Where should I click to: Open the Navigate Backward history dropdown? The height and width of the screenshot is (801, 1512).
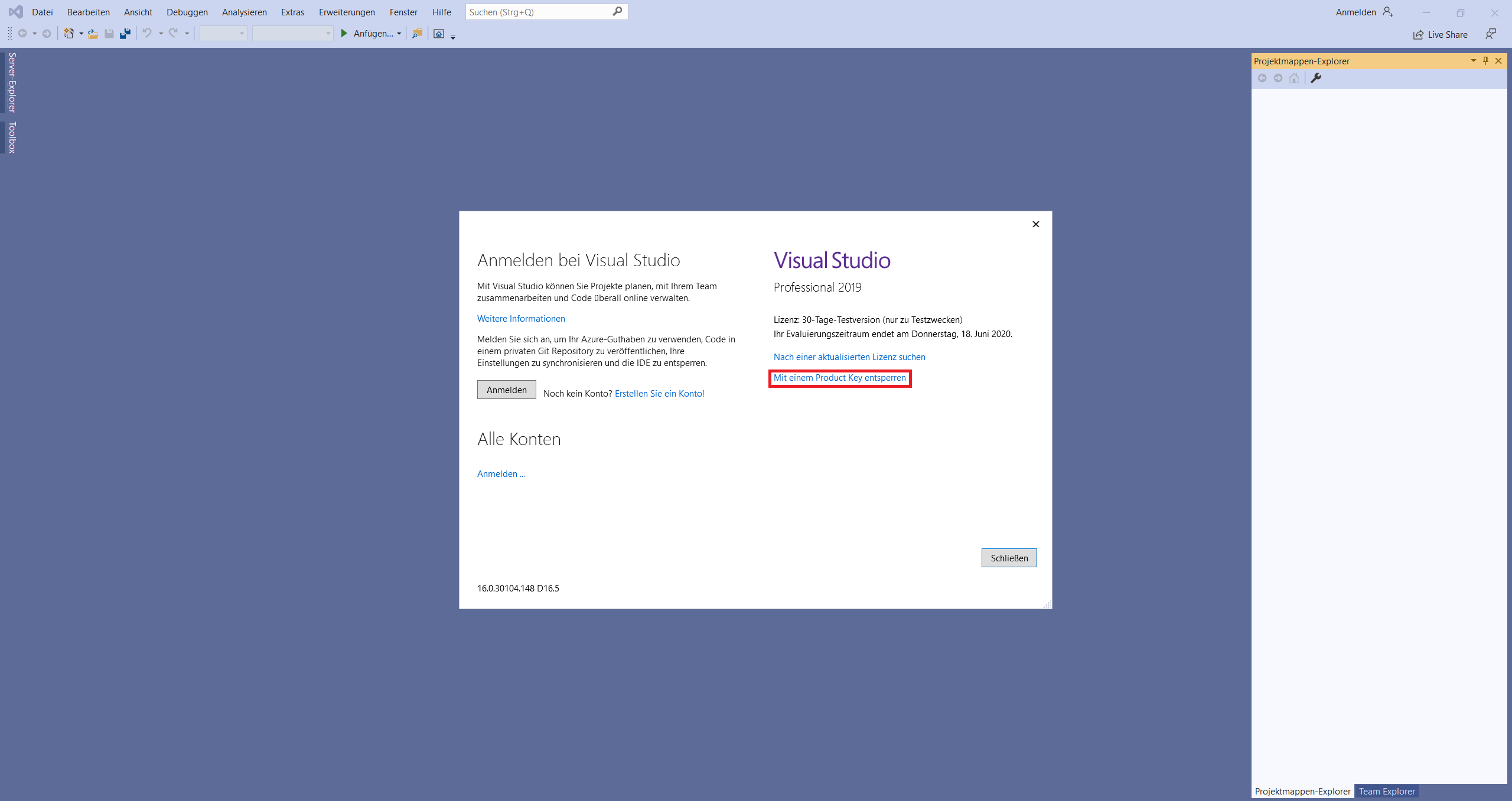pos(34,34)
